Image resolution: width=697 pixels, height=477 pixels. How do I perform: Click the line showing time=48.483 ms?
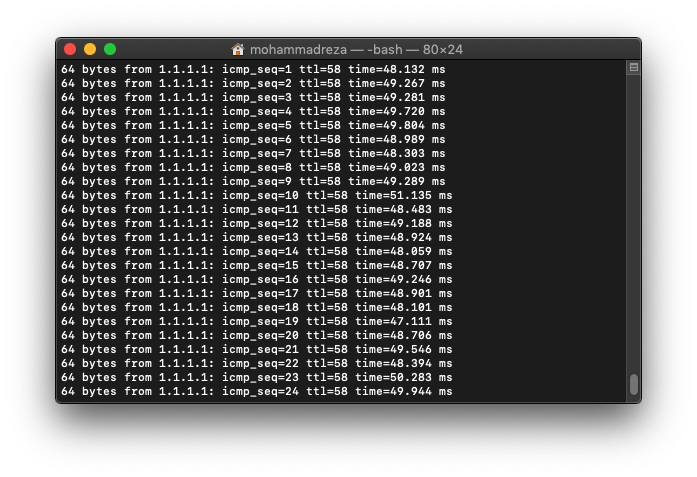[x=257, y=209]
